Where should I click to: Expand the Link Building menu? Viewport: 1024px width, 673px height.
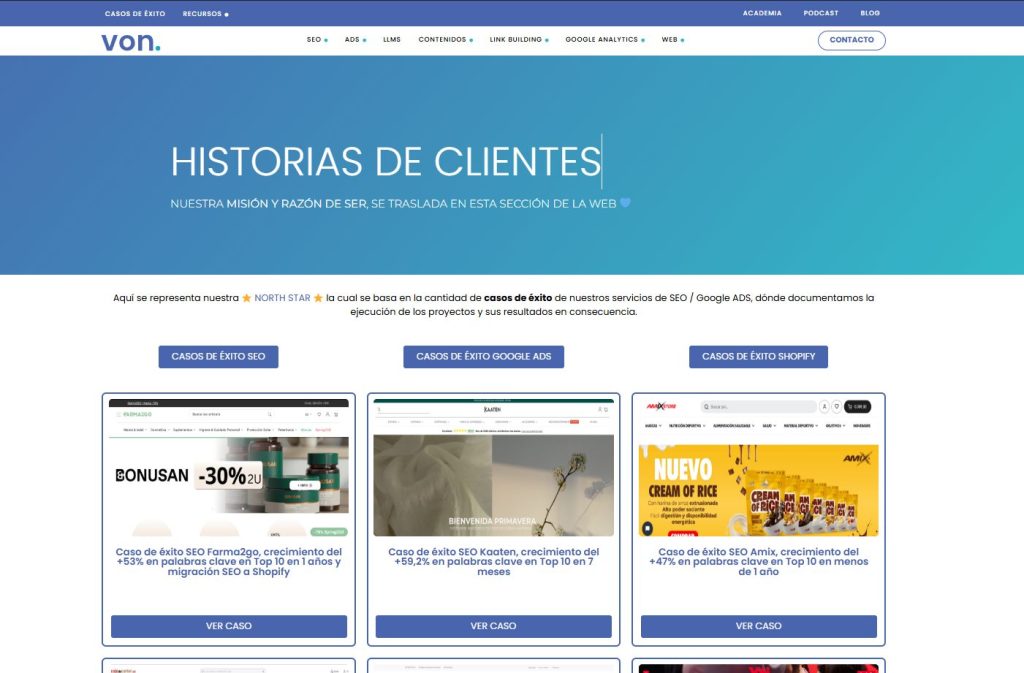point(519,40)
